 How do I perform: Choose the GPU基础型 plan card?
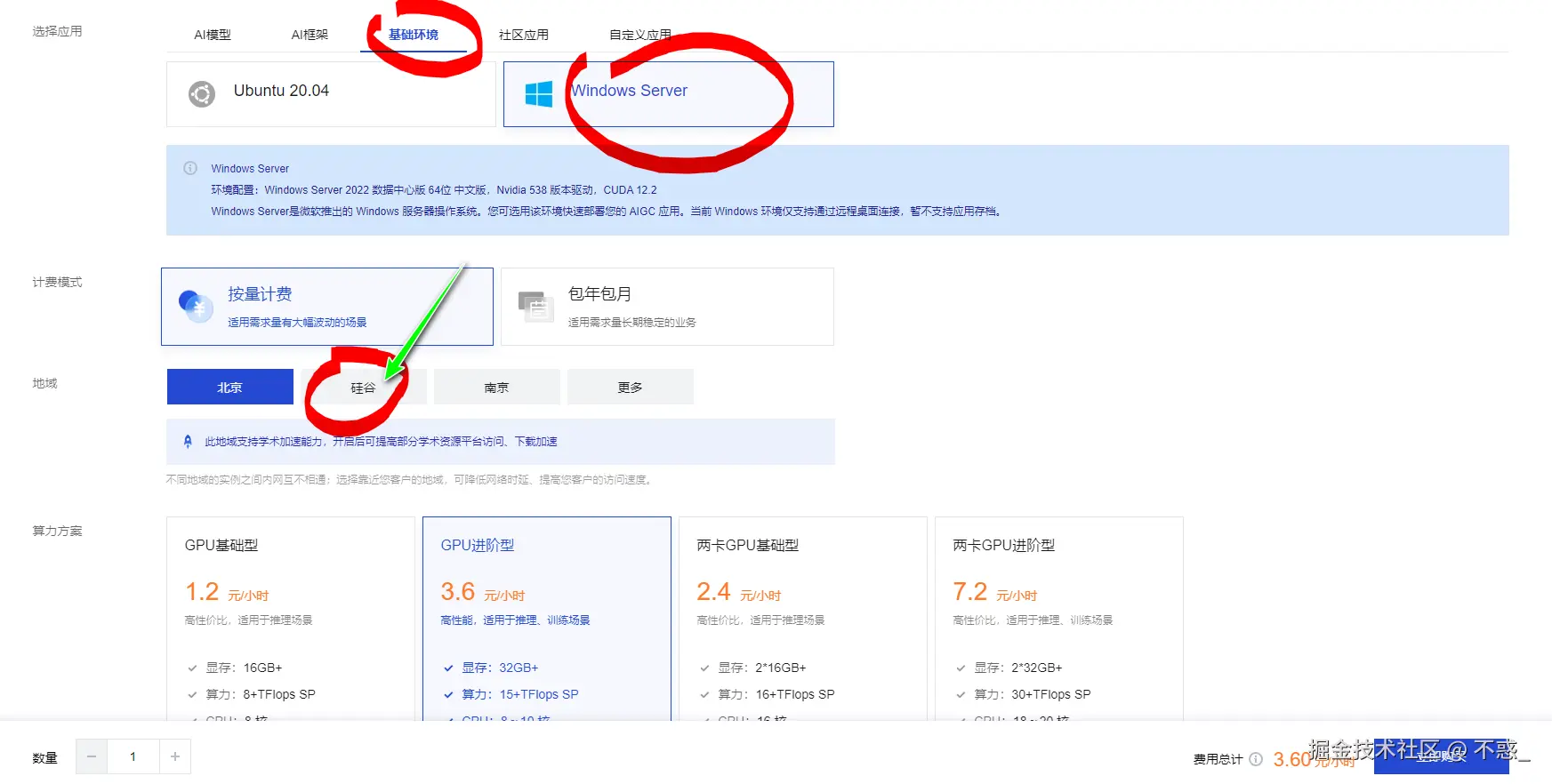tap(291, 619)
